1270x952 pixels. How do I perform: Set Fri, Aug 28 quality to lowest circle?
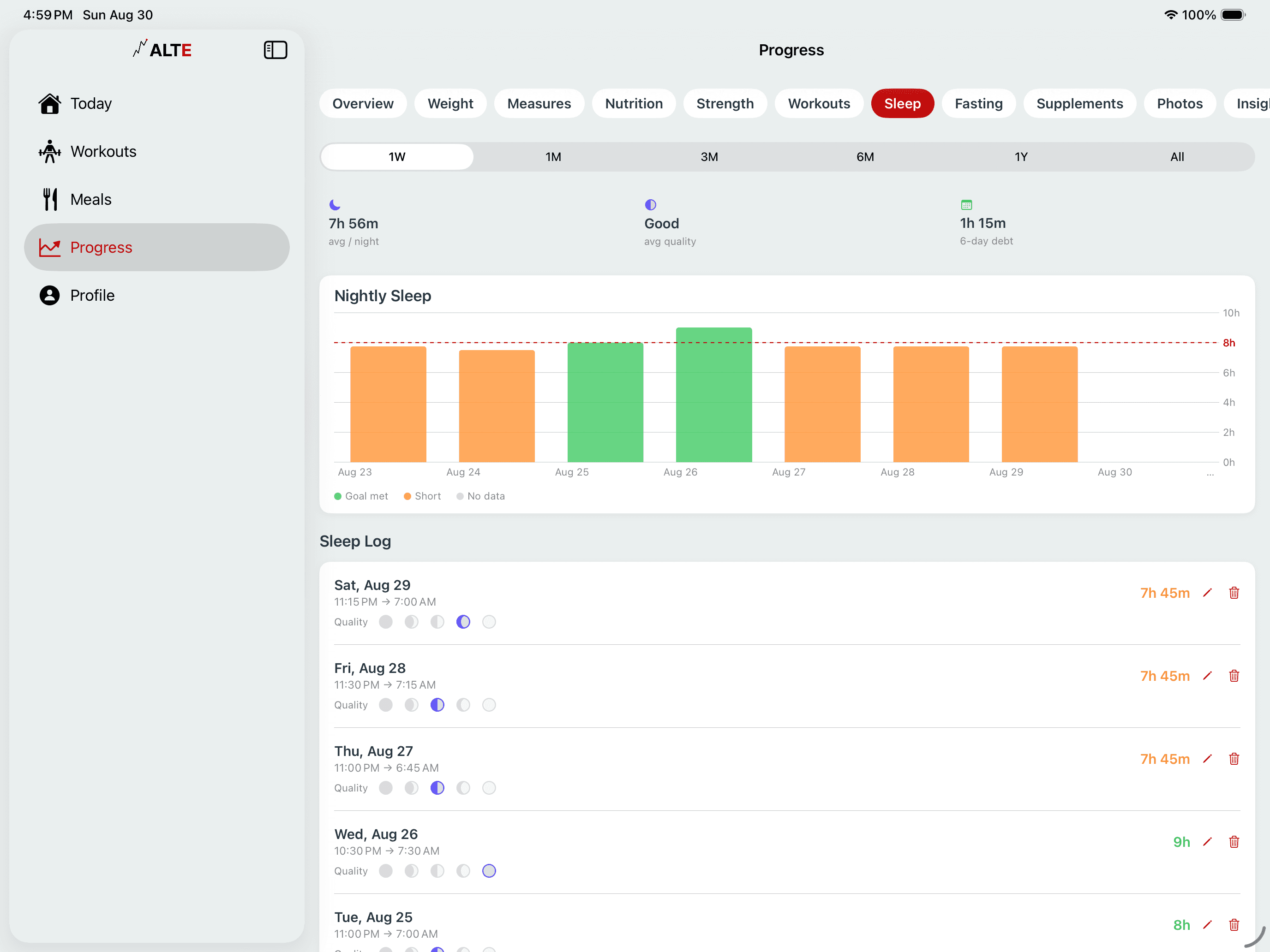click(385, 705)
